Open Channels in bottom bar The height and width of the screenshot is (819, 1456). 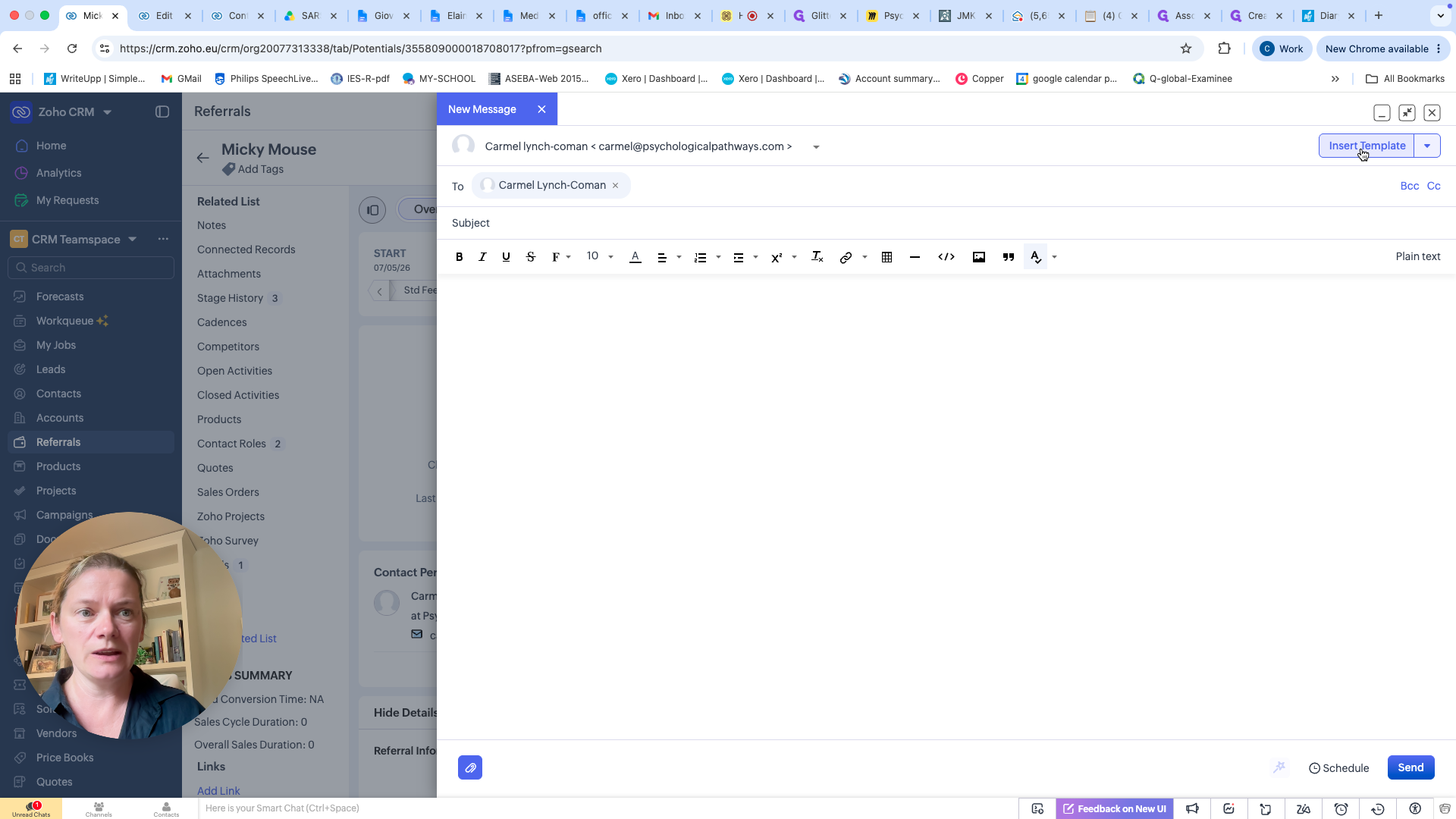pos(99,809)
